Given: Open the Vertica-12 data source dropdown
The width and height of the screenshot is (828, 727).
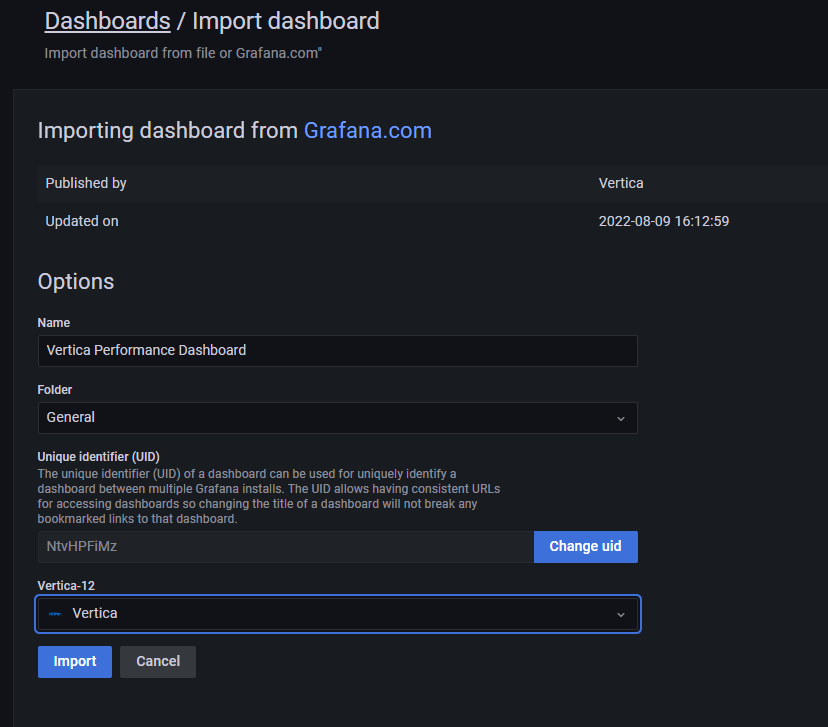Looking at the screenshot, I should [337, 613].
